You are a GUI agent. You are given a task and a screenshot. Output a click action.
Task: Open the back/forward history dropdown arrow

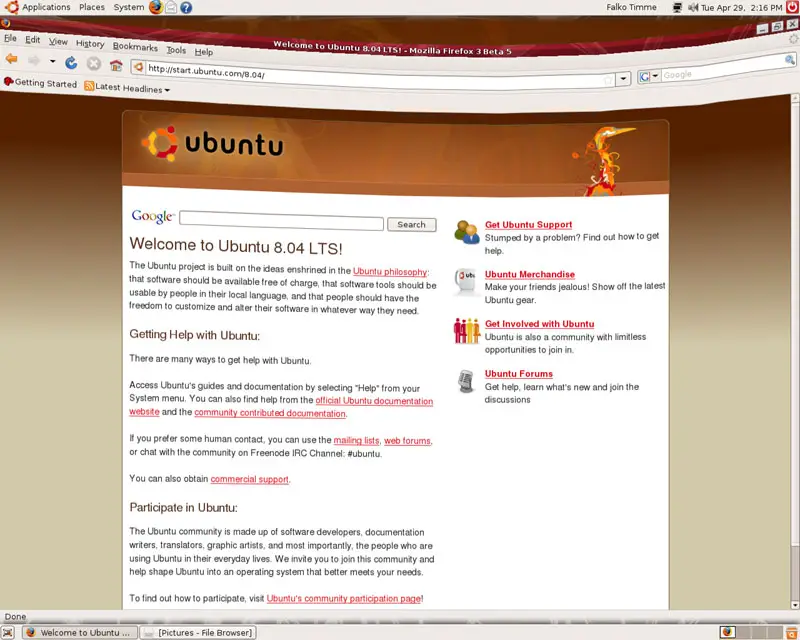pyautogui.click(x=53, y=61)
